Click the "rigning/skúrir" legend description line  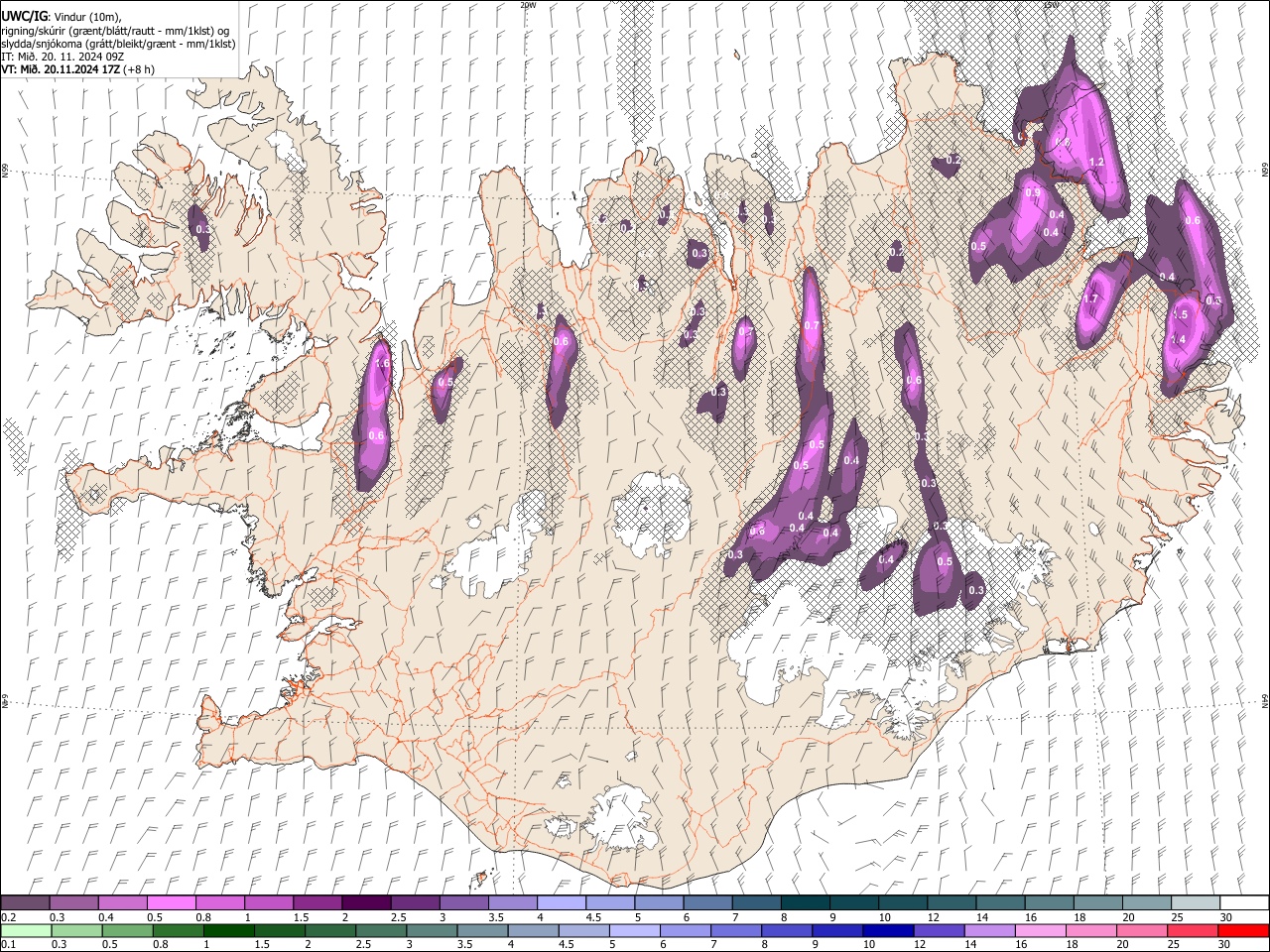116,30
